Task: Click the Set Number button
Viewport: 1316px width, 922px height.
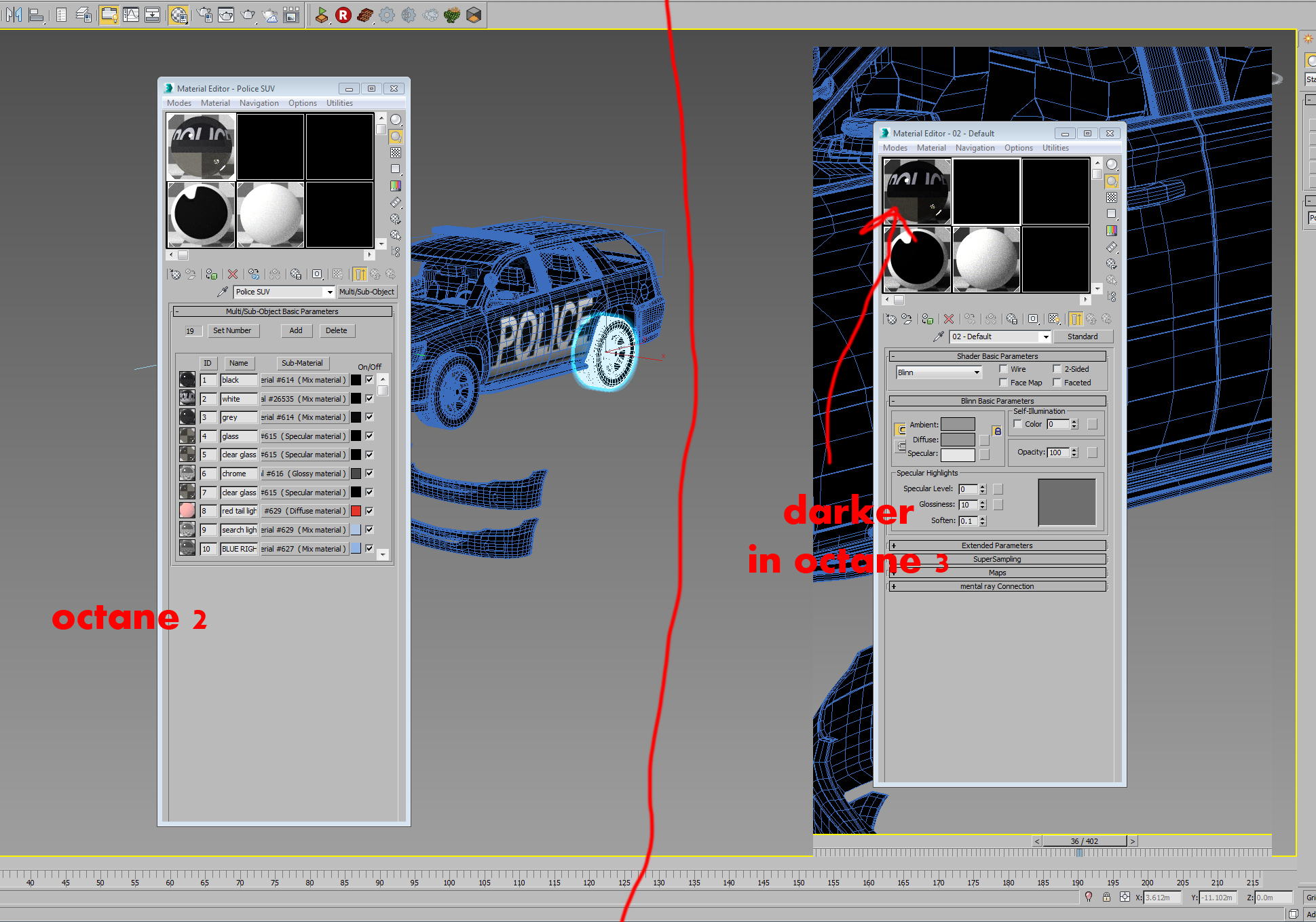Action: pos(232,331)
